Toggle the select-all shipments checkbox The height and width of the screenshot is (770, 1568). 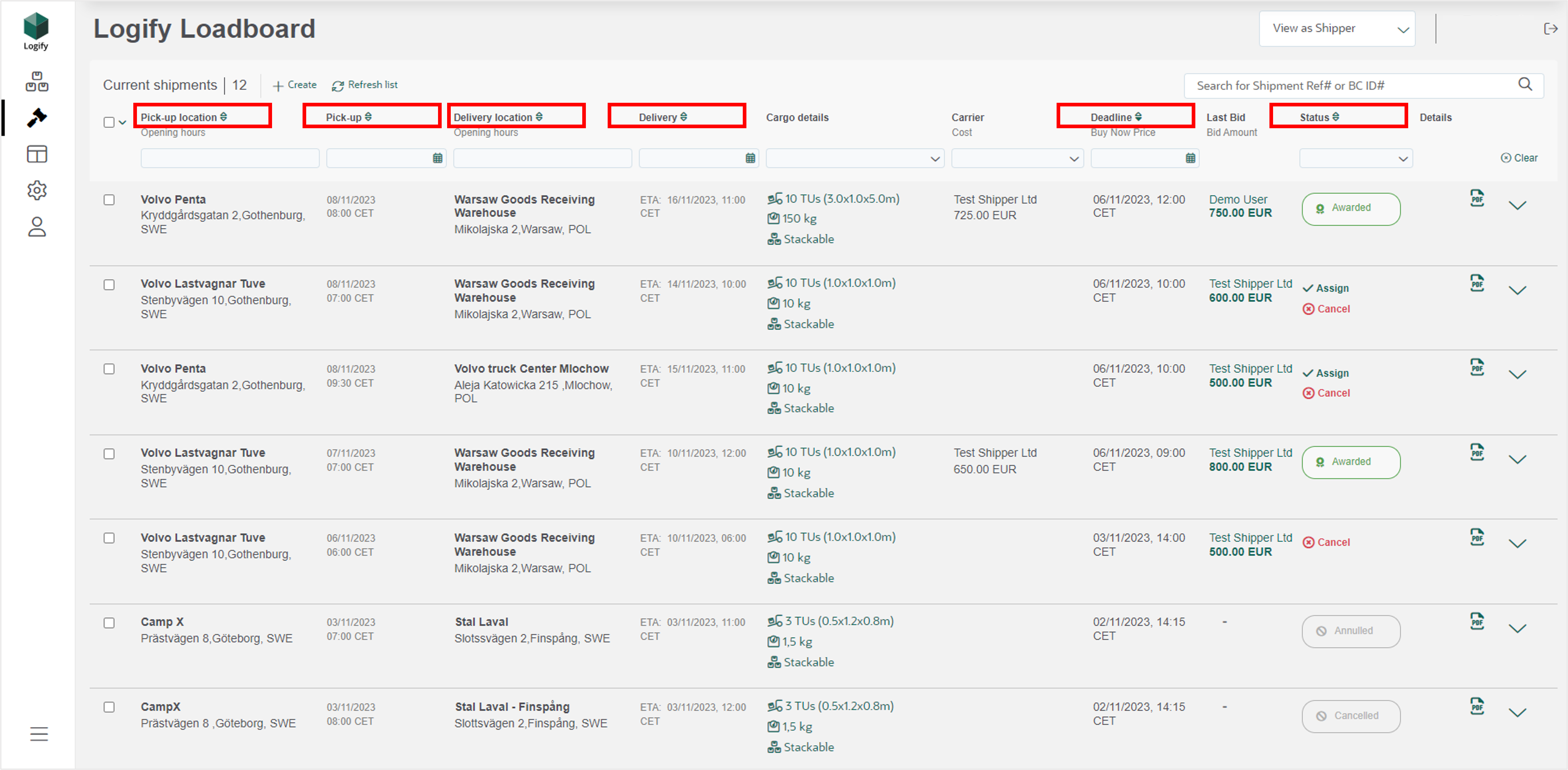coord(109,122)
